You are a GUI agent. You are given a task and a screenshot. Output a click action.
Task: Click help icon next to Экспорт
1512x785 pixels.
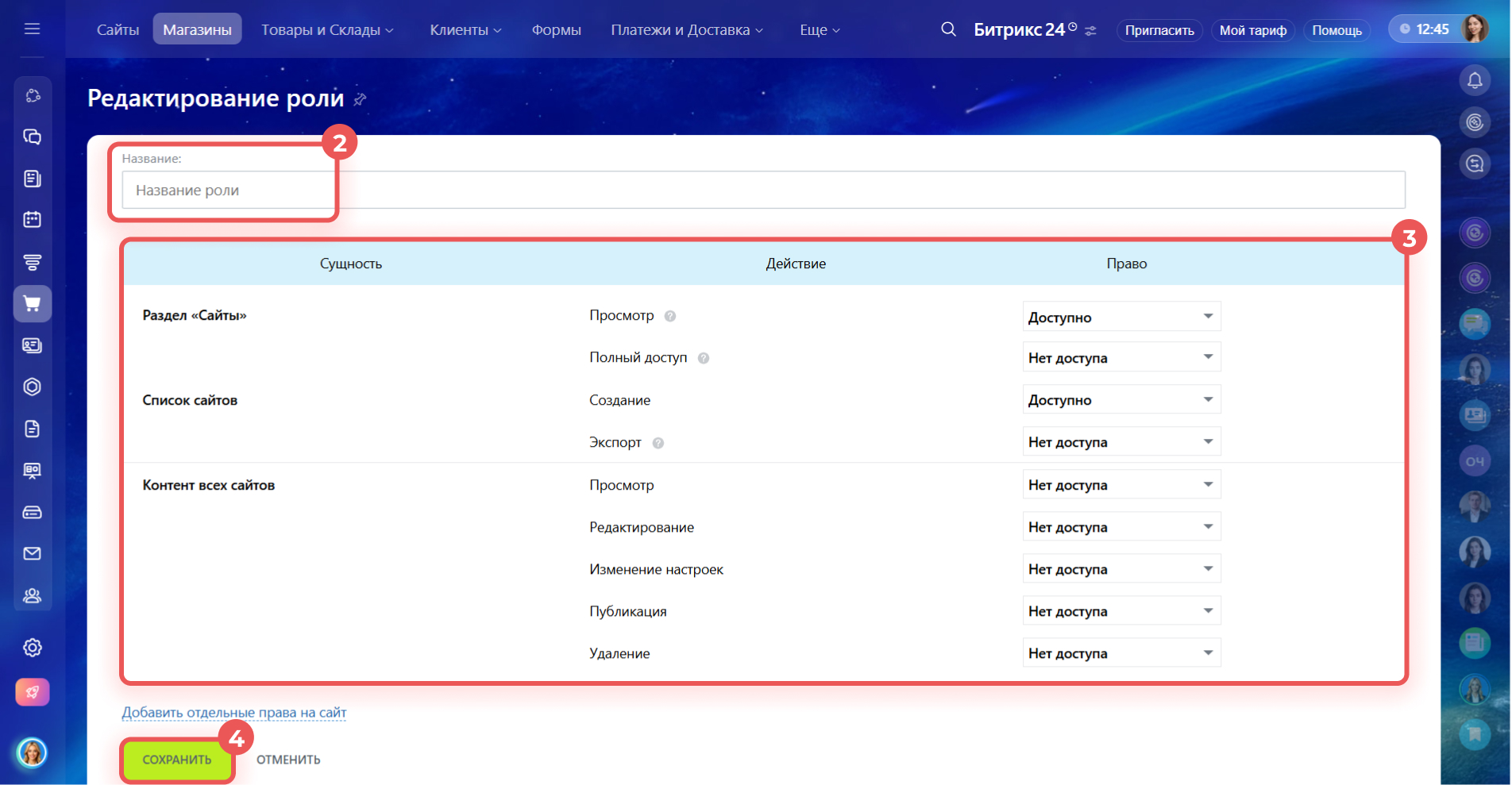click(658, 443)
